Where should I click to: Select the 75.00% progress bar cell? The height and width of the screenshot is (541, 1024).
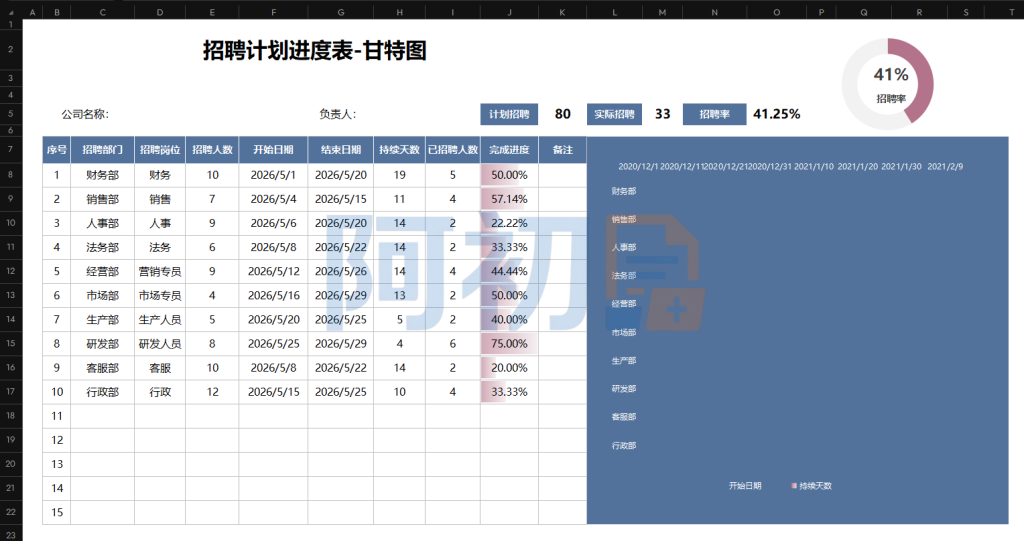point(509,344)
